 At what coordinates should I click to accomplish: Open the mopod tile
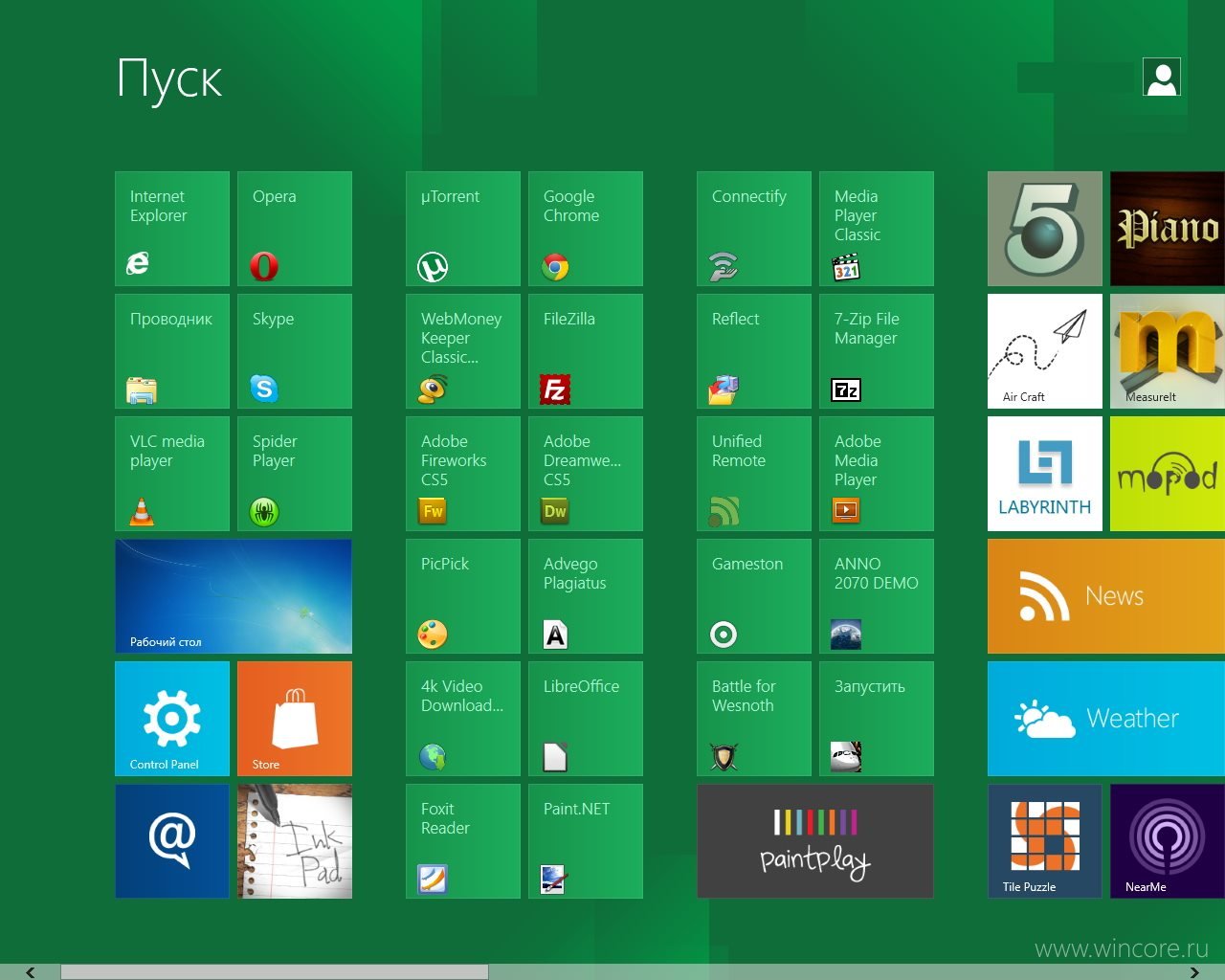click(x=1168, y=474)
